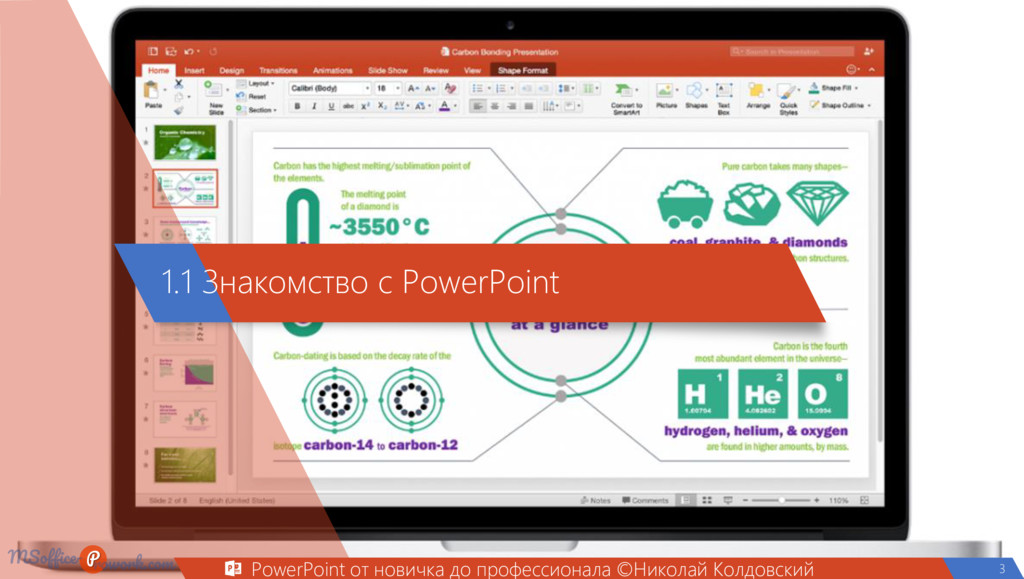
Task: Click the Paste clipboard icon
Action: pyautogui.click(x=152, y=91)
